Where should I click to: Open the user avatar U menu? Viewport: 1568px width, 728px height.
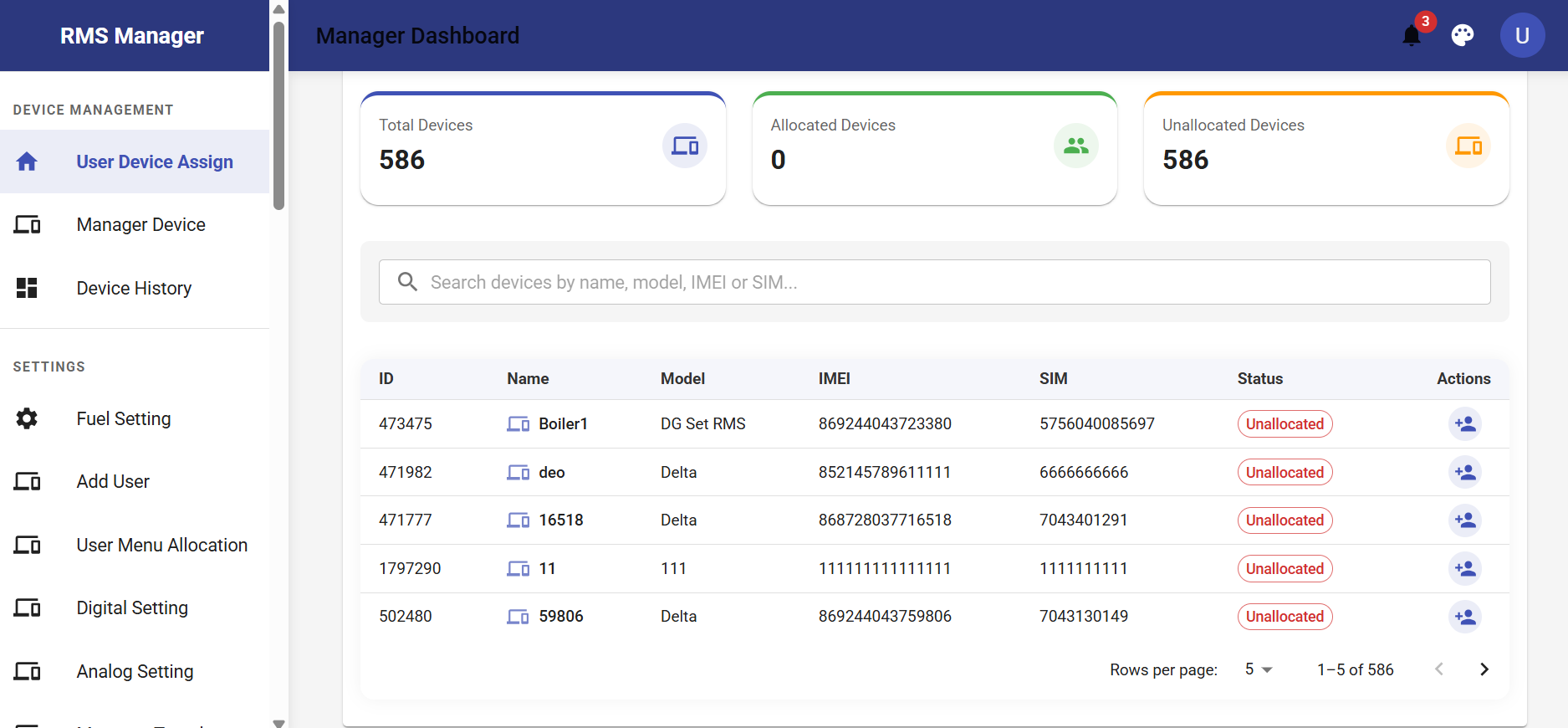[1522, 35]
